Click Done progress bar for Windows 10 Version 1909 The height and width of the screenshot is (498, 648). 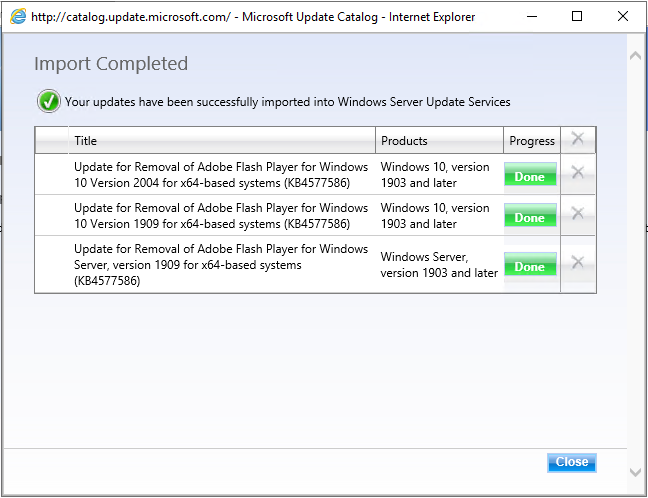click(x=530, y=215)
